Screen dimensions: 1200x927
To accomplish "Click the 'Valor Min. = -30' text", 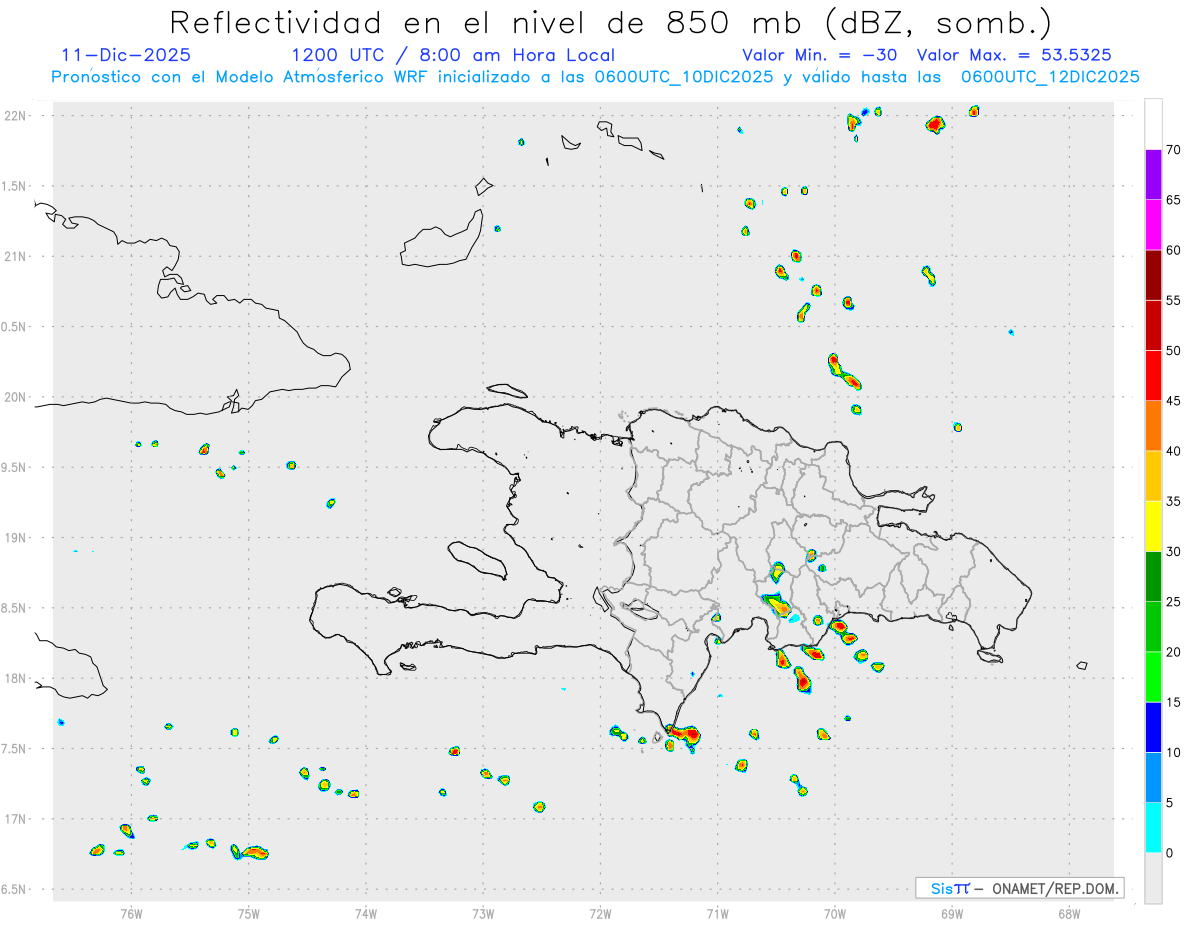I will pos(820,55).
